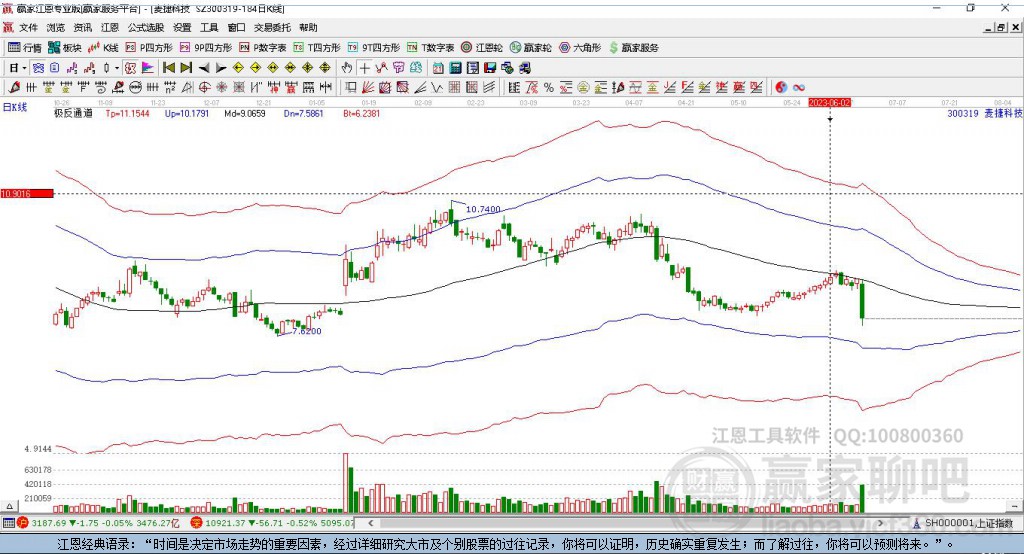This screenshot has width=1024, height=554.
Task: Open the P数字表 tool
Action: point(263,48)
